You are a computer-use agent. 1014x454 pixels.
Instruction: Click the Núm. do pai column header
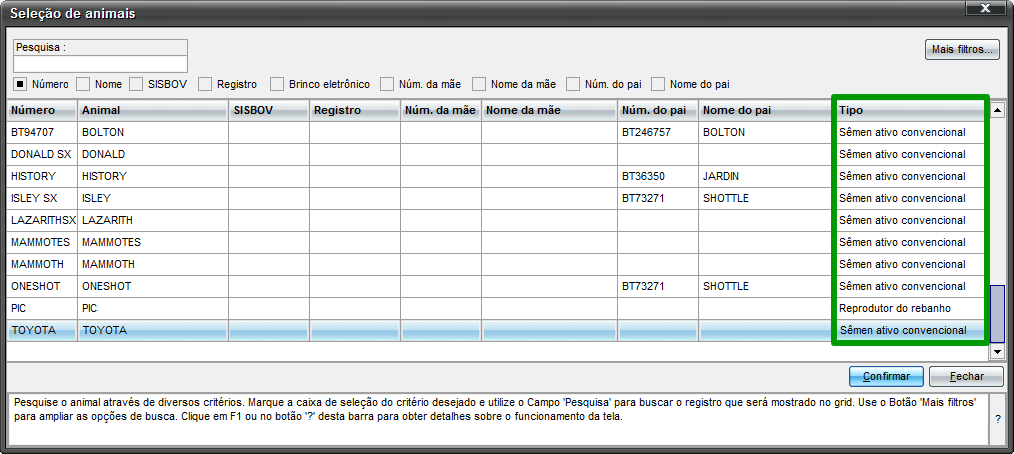pos(658,111)
